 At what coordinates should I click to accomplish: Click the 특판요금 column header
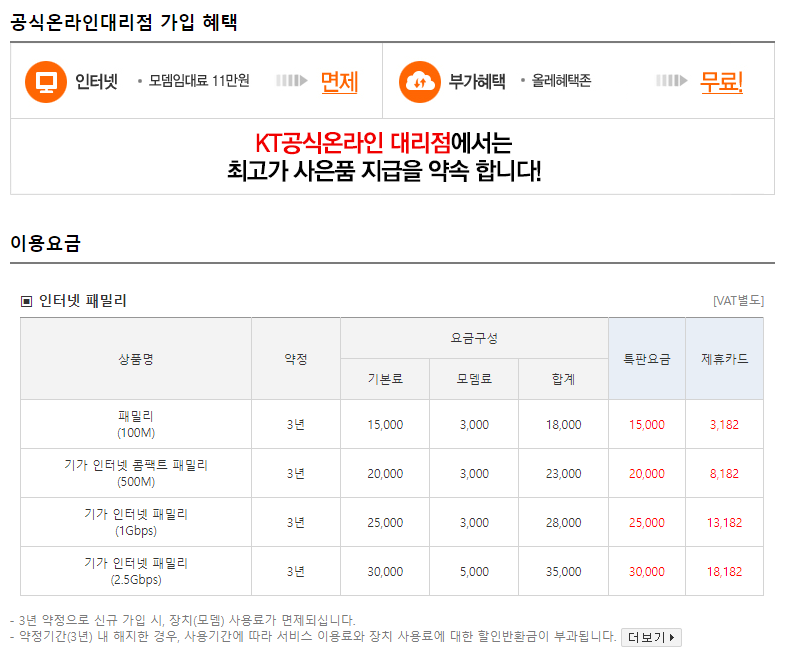[647, 359]
